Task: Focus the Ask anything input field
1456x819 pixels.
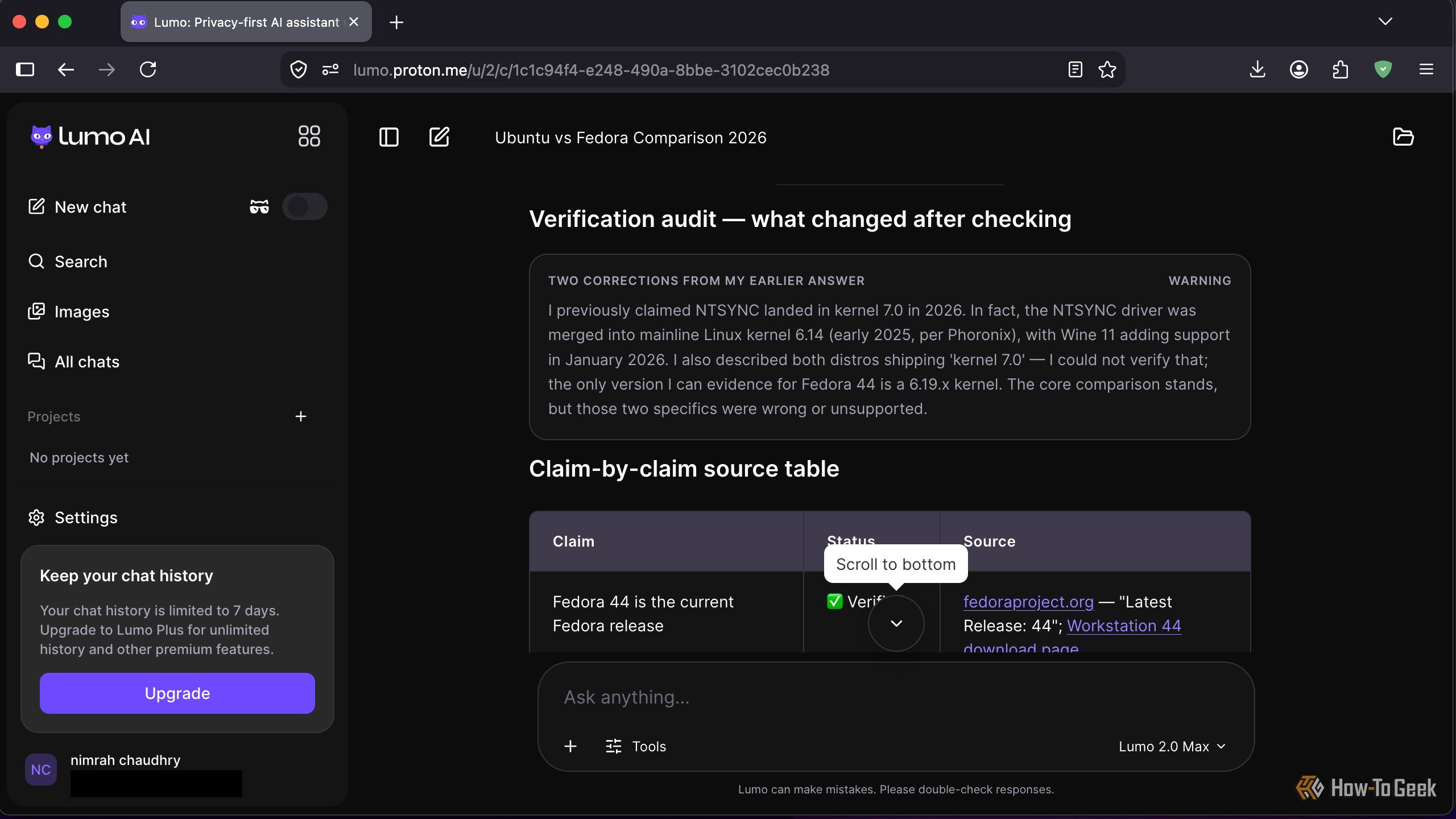Action: (x=896, y=697)
